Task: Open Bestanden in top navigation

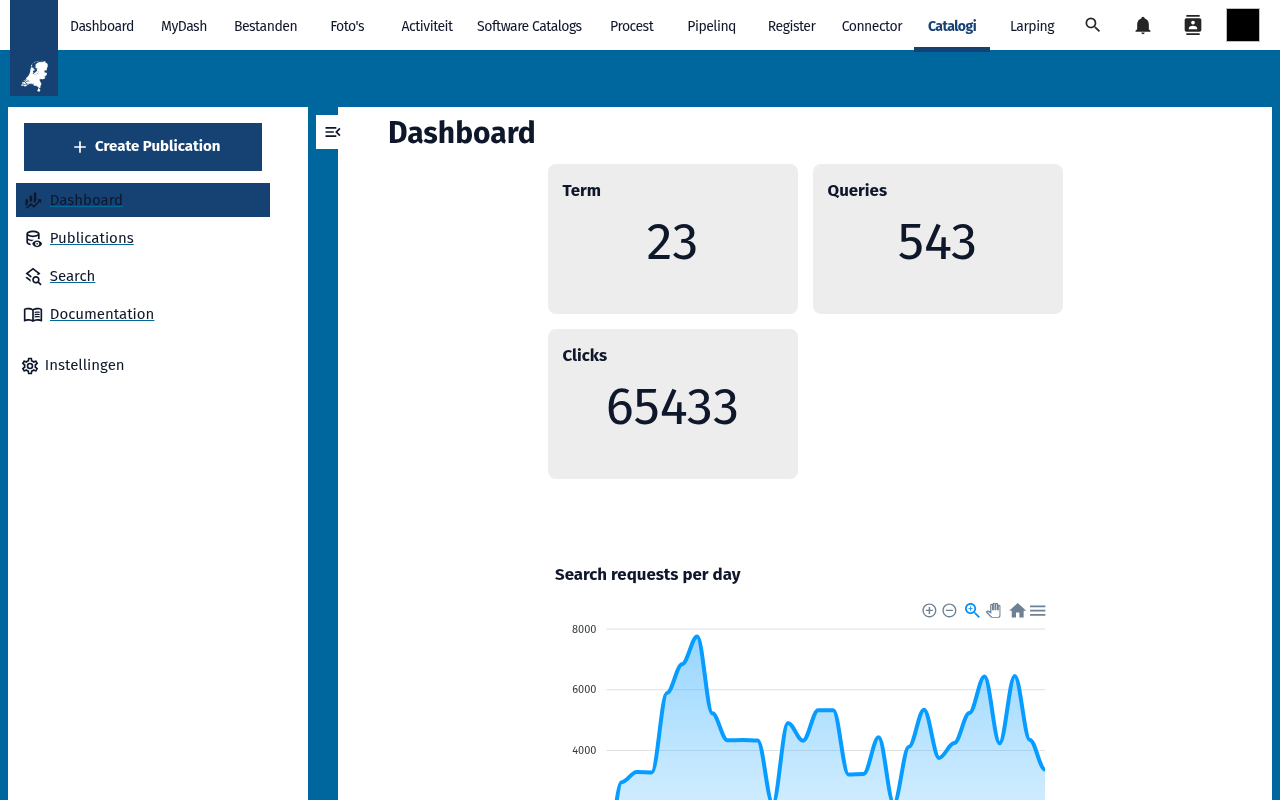Action: 266,26
